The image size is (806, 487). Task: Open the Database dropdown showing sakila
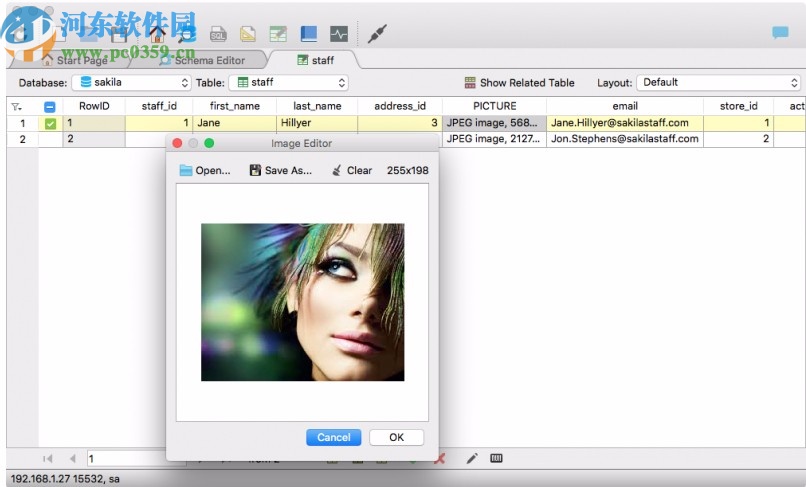133,83
